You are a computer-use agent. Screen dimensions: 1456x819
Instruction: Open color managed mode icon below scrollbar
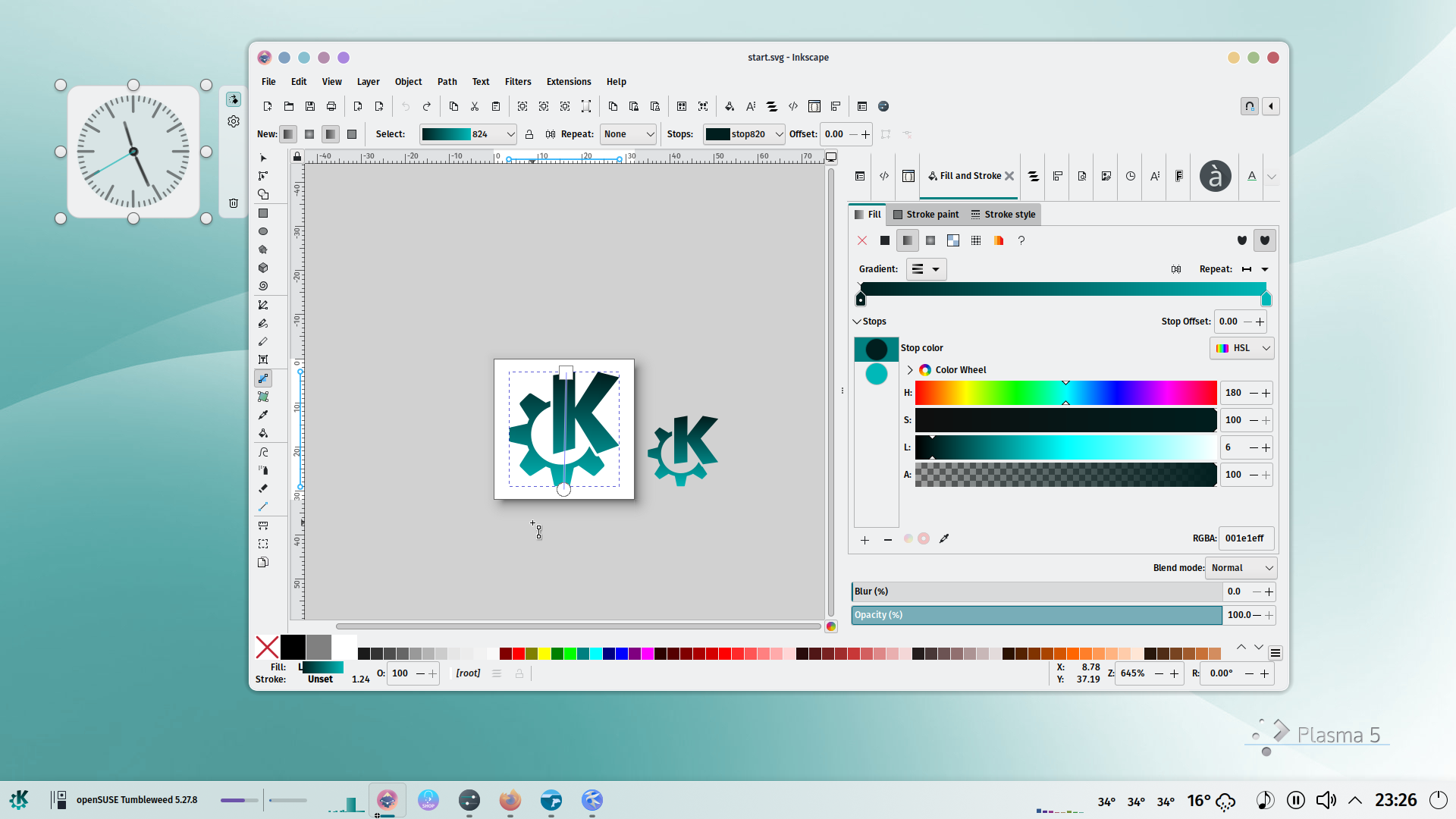tap(831, 626)
